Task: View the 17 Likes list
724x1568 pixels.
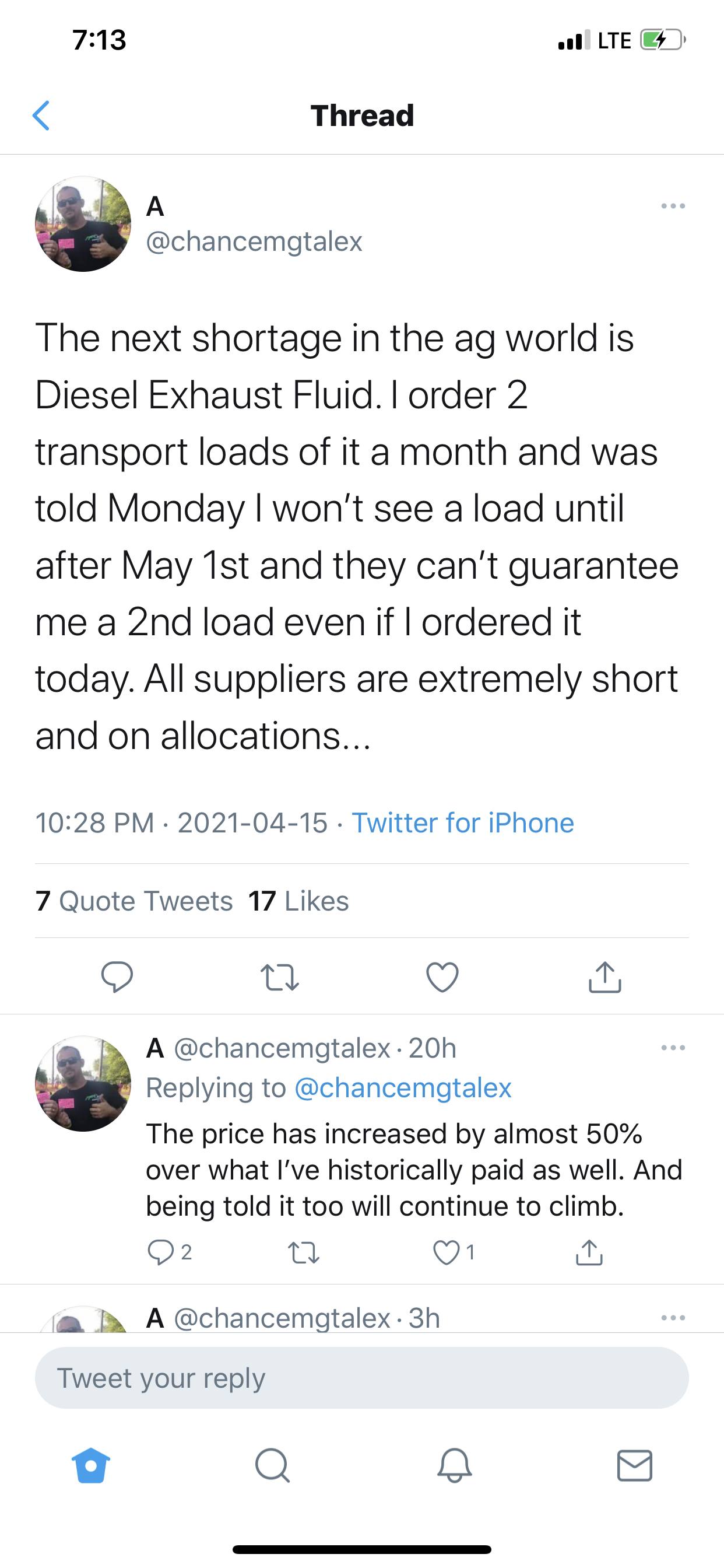Action: coord(298,901)
